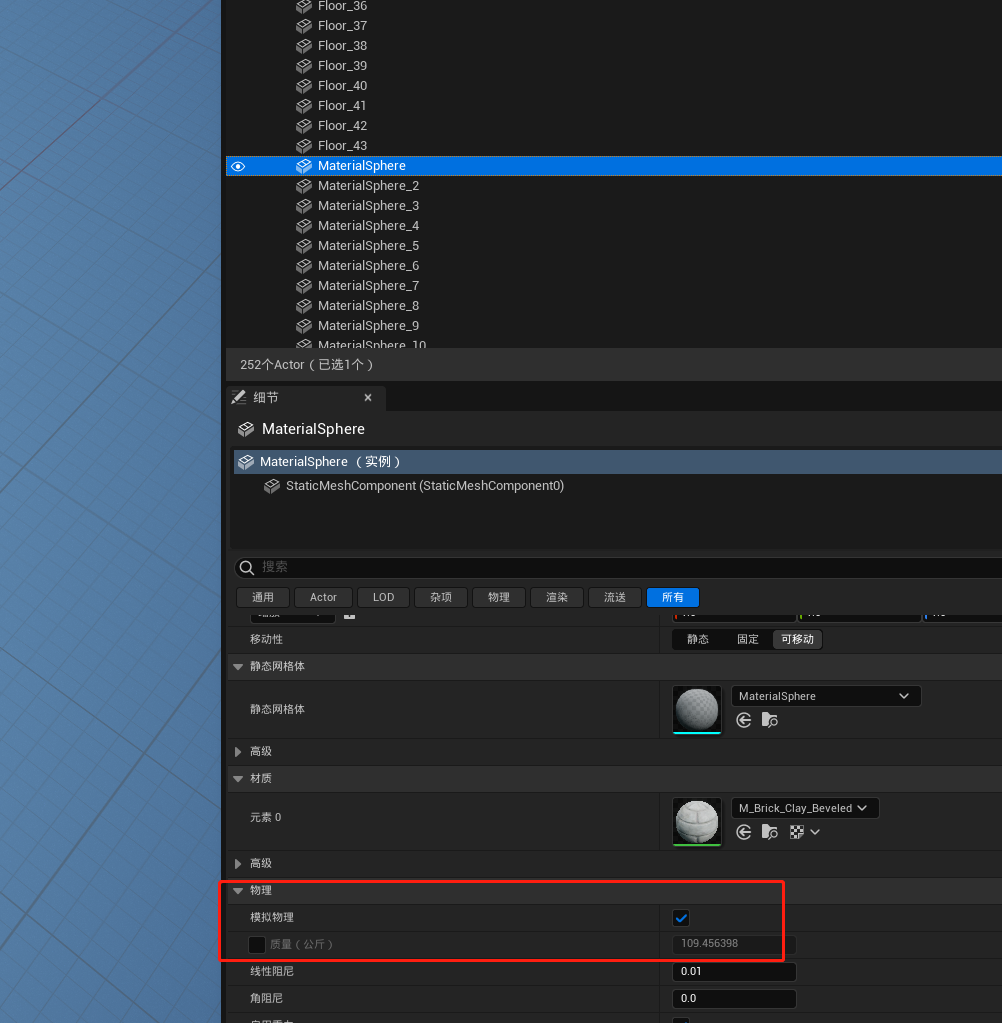Click the brick clay material thumbnail
Viewport: 1002px width, 1023px height.
[697, 821]
